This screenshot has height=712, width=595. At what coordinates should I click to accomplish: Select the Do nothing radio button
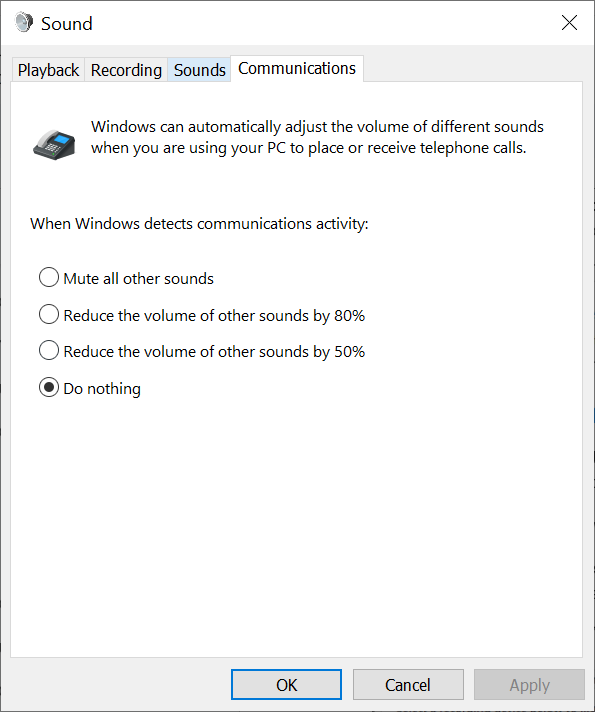[x=49, y=387]
